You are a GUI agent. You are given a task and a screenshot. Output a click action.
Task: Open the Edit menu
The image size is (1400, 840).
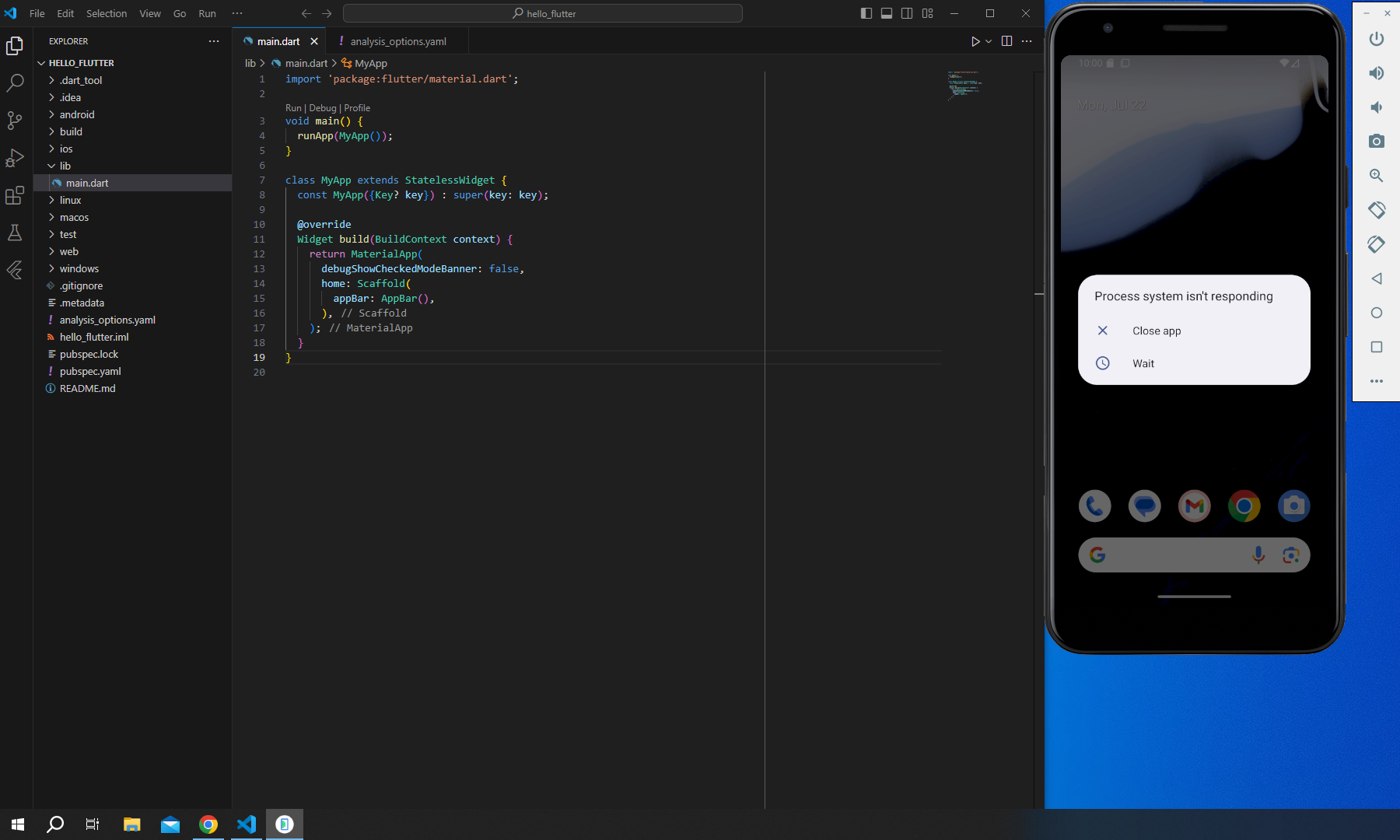[x=65, y=13]
